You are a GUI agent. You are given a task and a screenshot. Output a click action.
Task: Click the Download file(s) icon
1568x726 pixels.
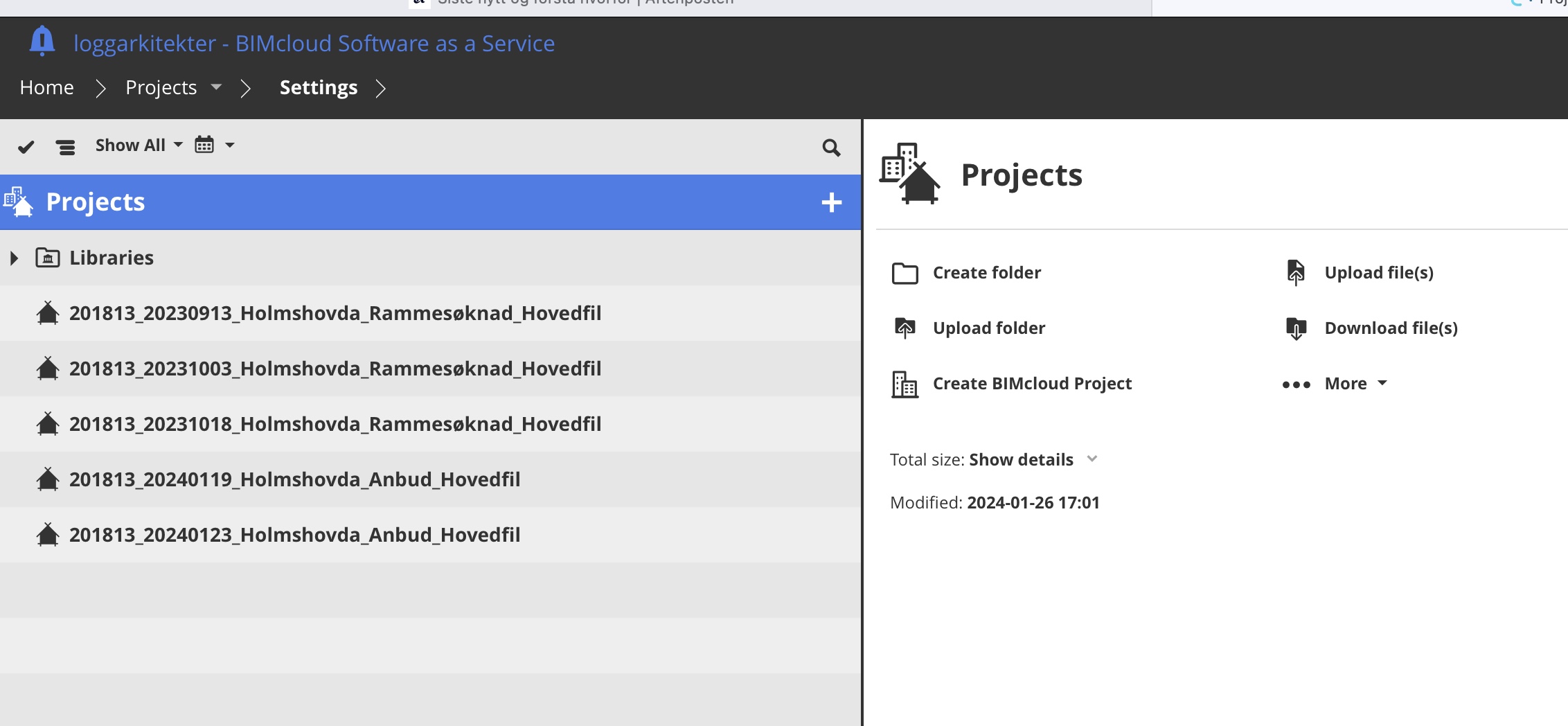[1296, 328]
